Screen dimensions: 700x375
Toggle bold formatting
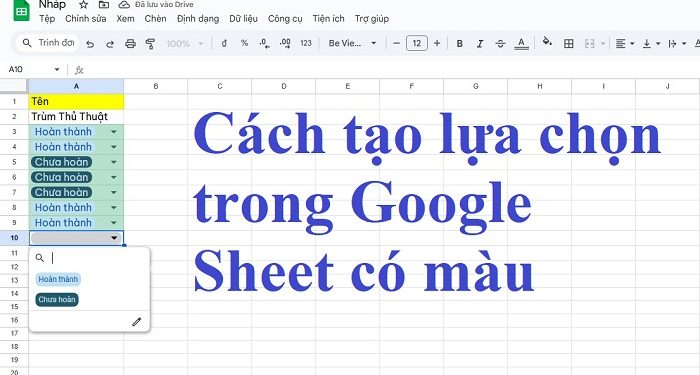pos(459,43)
